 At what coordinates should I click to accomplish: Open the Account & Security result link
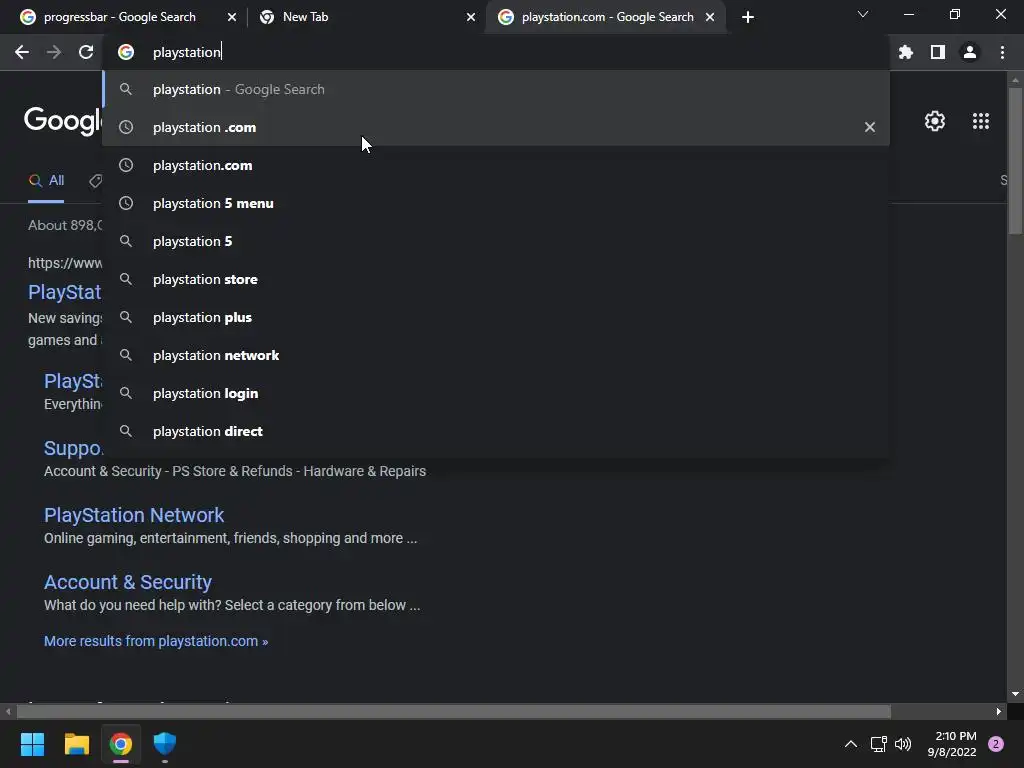(128, 582)
